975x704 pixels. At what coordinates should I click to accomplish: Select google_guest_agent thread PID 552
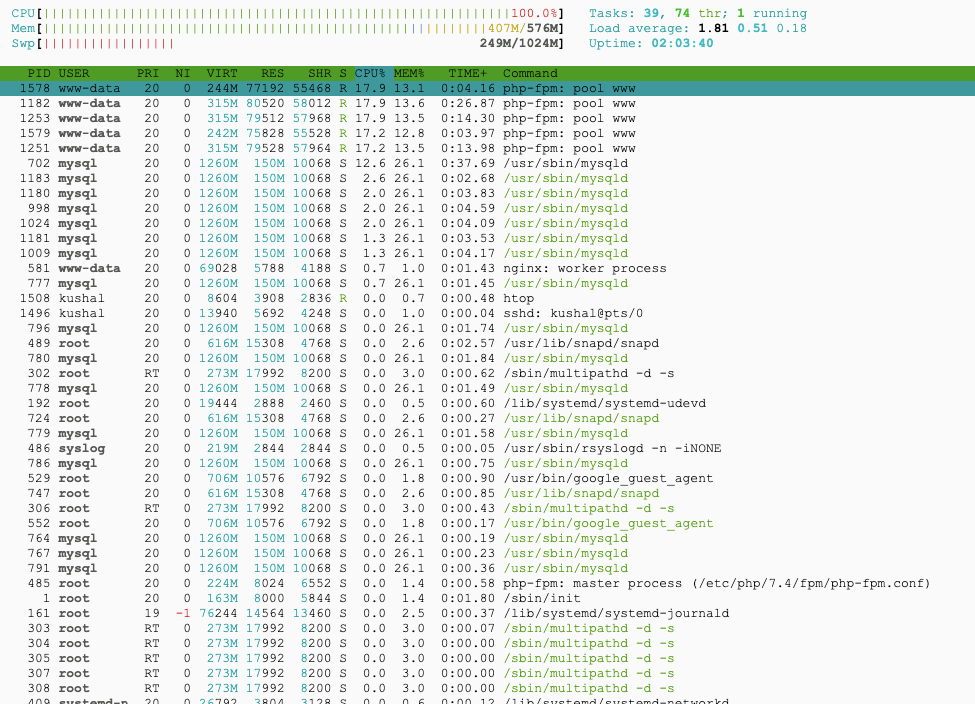coord(488,523)
